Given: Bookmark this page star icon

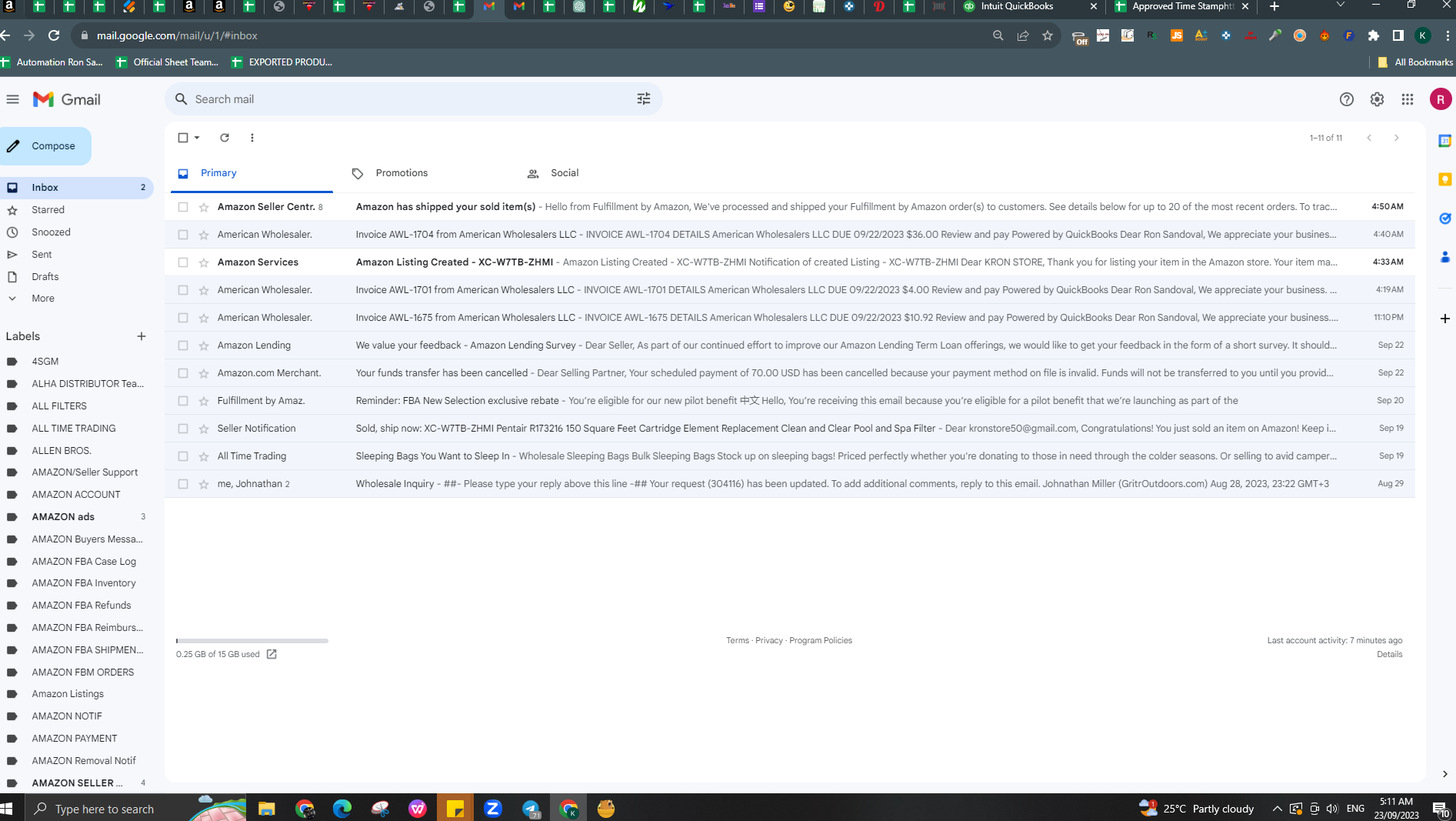Looking at the screenshot, I should tap(1047, 35).
